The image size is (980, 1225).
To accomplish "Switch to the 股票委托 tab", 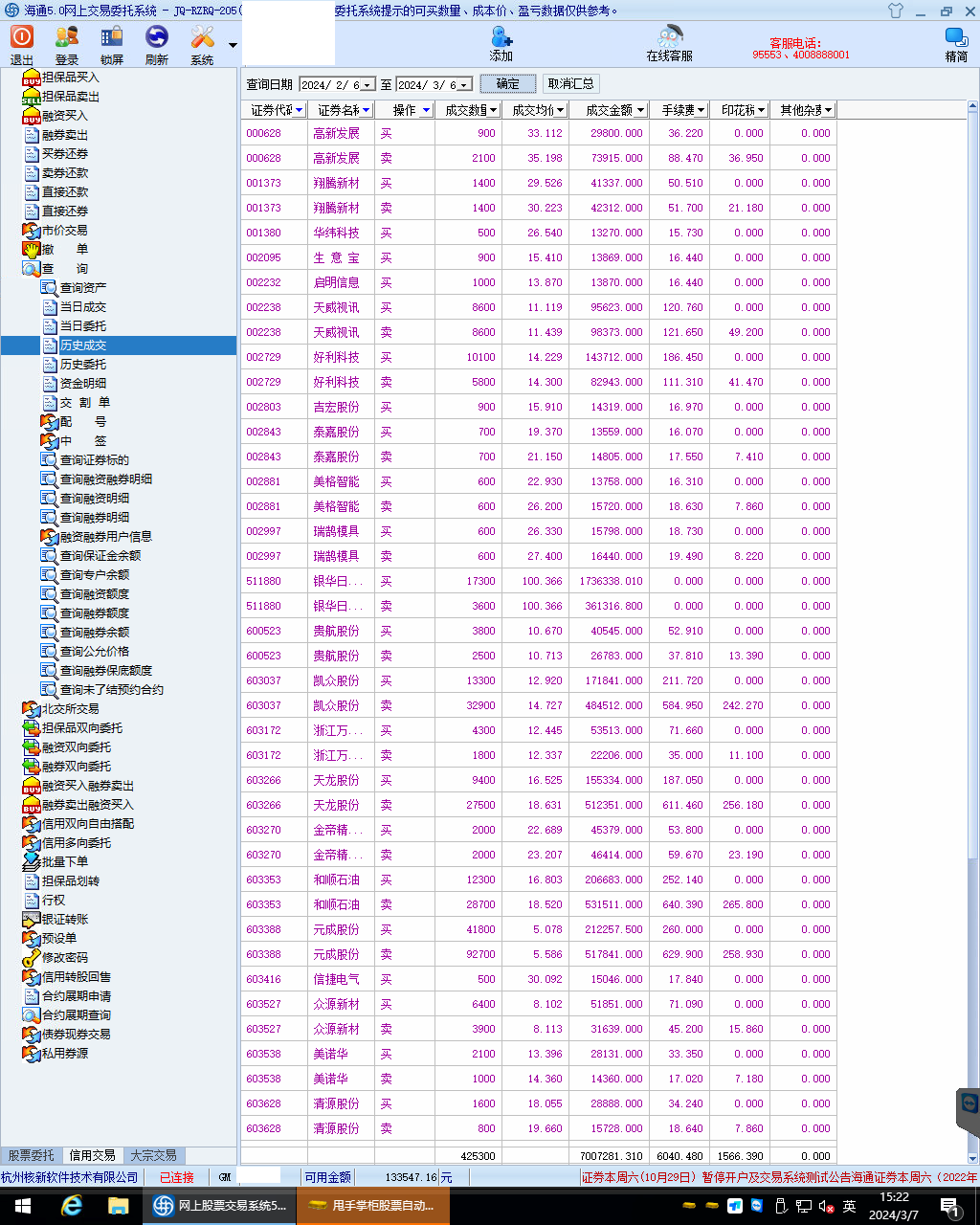I will 32,1155.
